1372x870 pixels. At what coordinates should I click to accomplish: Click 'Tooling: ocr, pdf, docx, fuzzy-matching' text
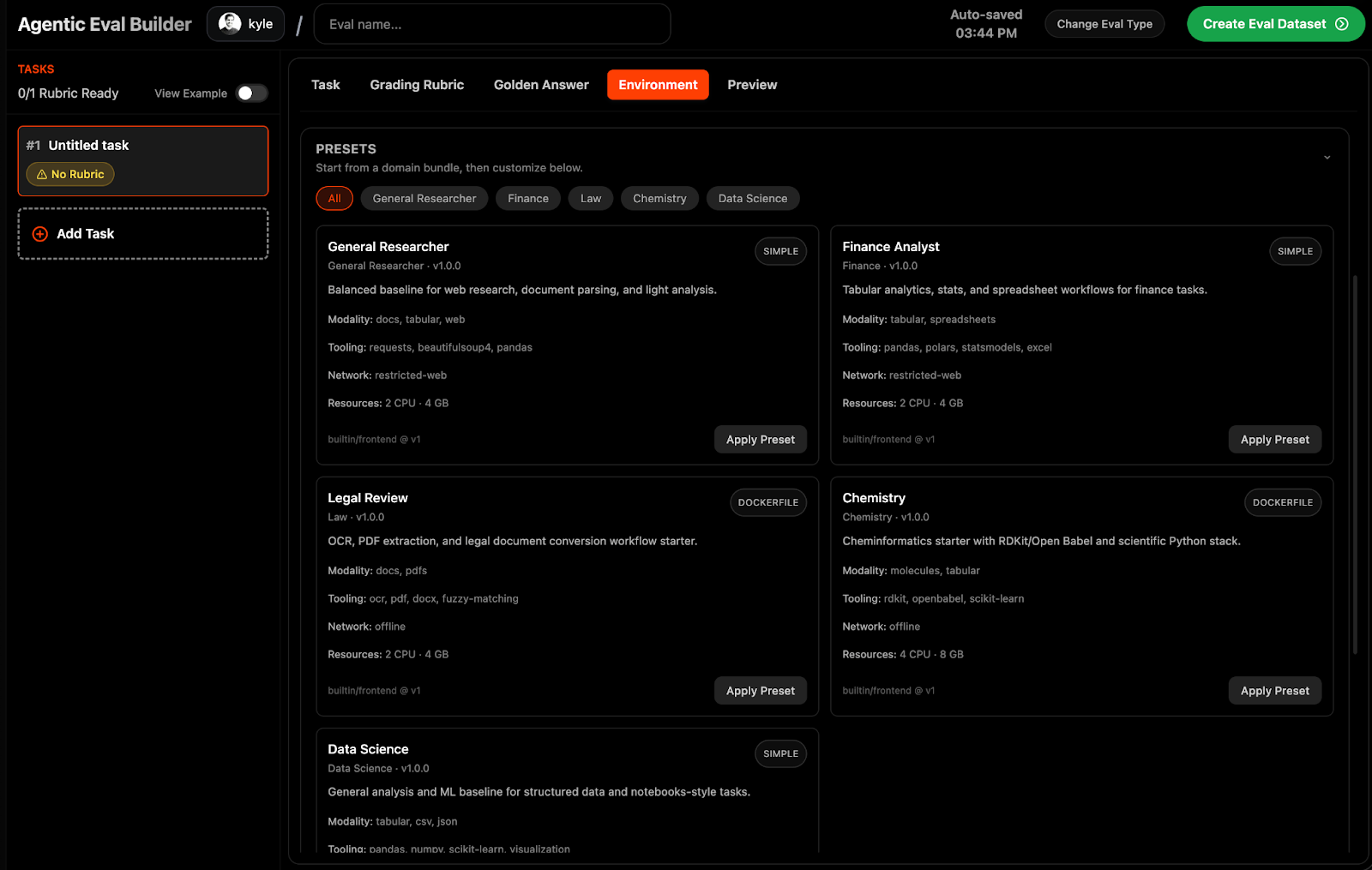423,599
